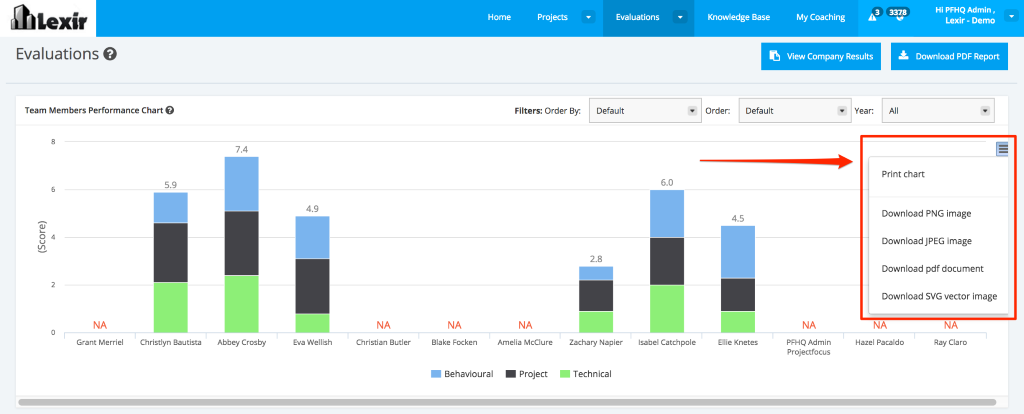Click the NA label above Grant Merriel

[x=99, y=325]
